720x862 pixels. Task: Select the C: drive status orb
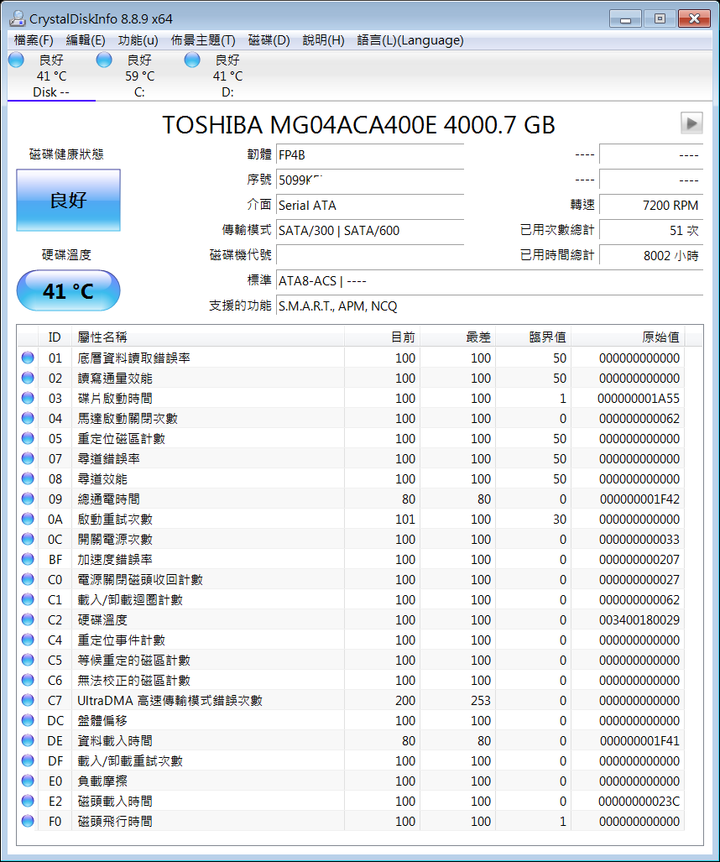104,59
